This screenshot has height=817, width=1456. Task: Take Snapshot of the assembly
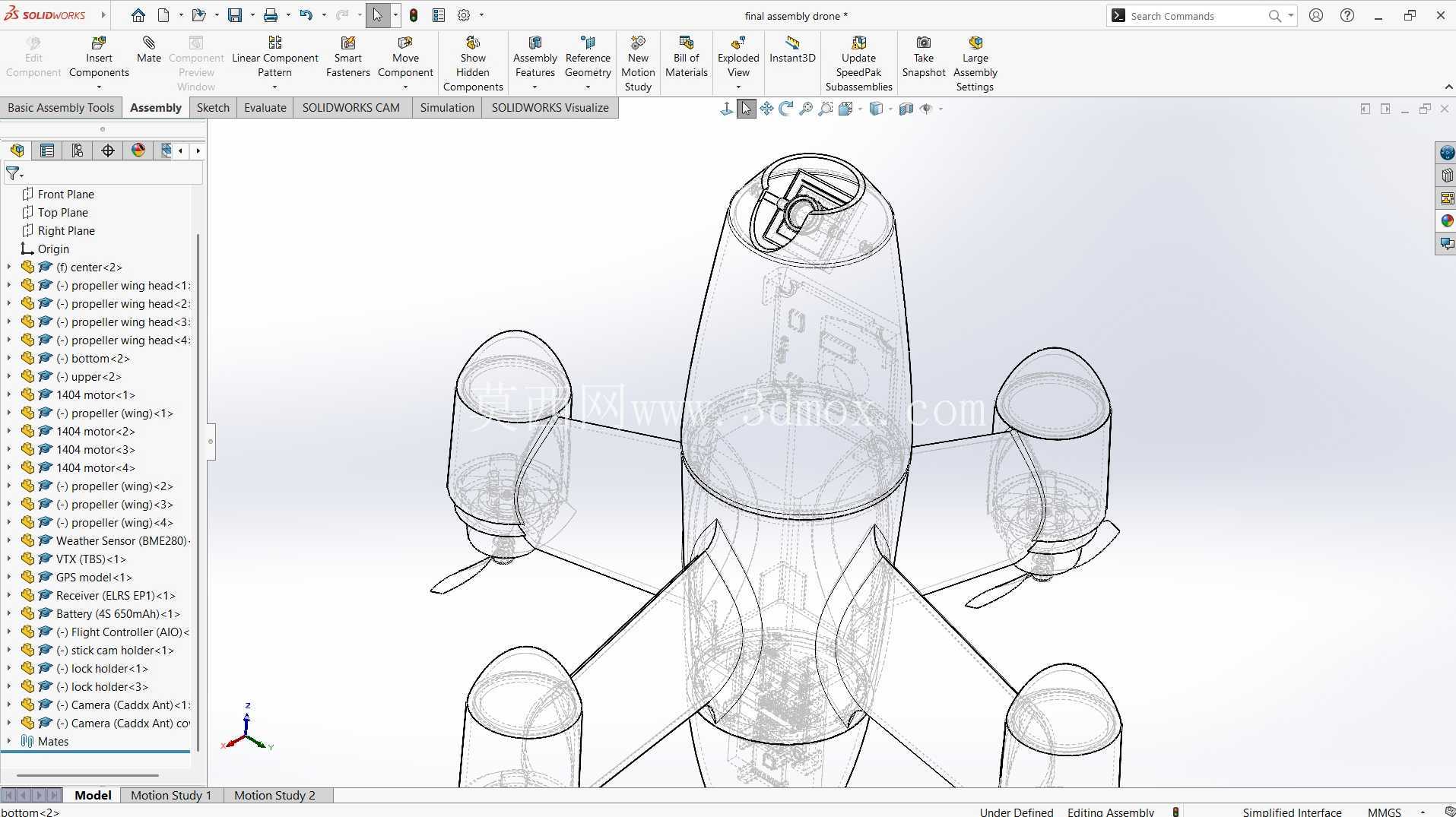tap(923, 57)
